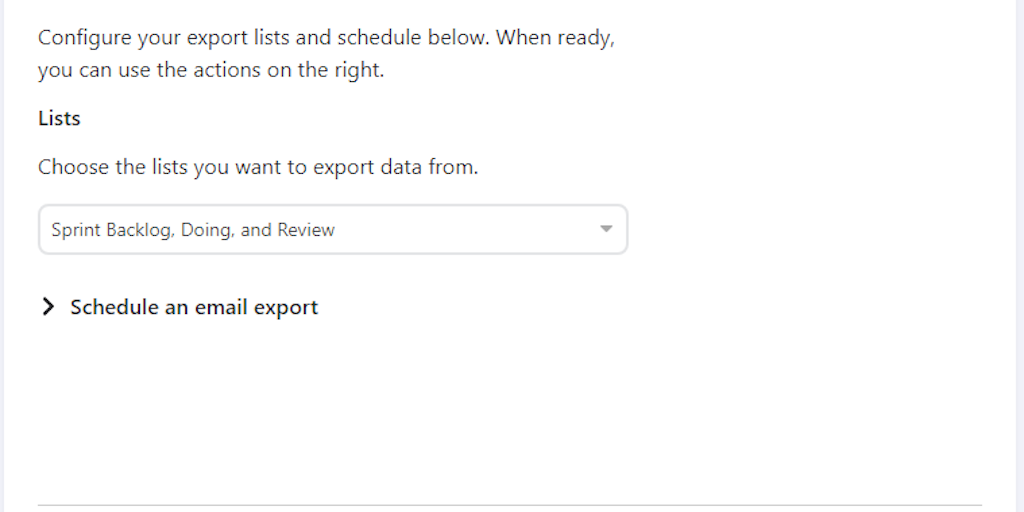1024x512 pixels.
Task: Click 'When ready,' in the intro text
Action: click(555, 39)
